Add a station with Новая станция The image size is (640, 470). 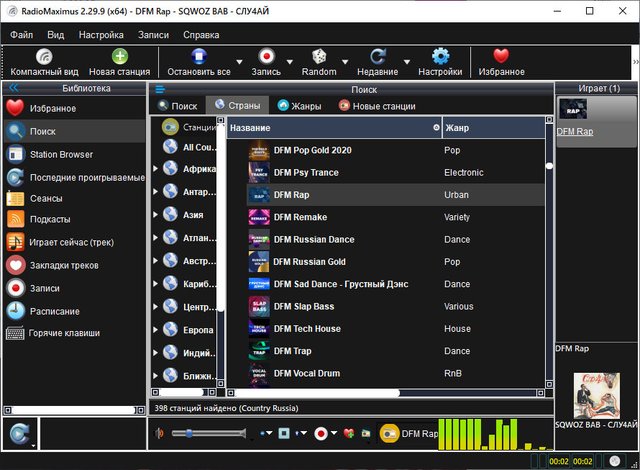119,57
